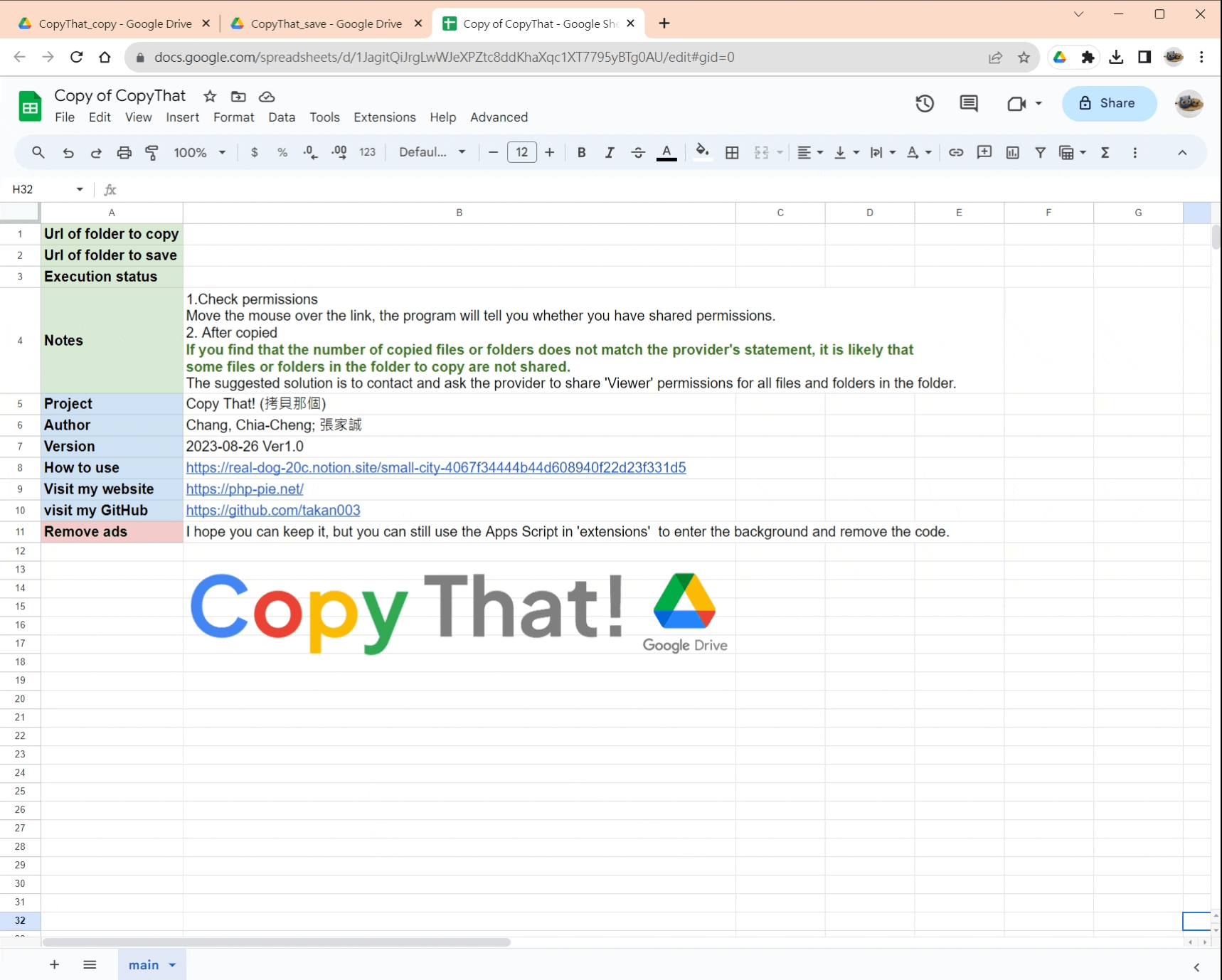Open the fill color picker
The width and height of the screenshot is (1222, 980).
[703, 152]
